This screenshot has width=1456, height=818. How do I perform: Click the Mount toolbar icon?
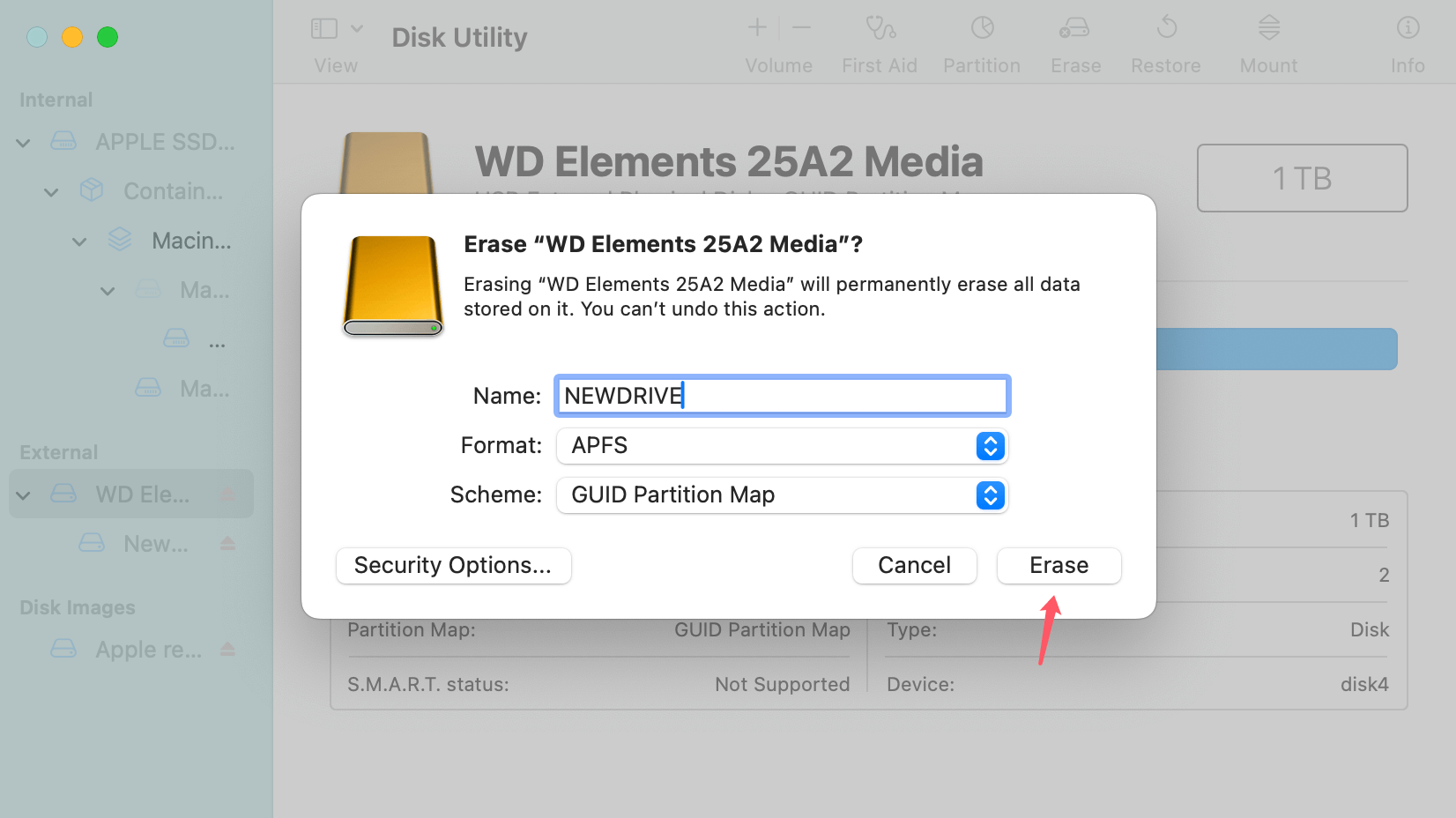(1267, 41)
